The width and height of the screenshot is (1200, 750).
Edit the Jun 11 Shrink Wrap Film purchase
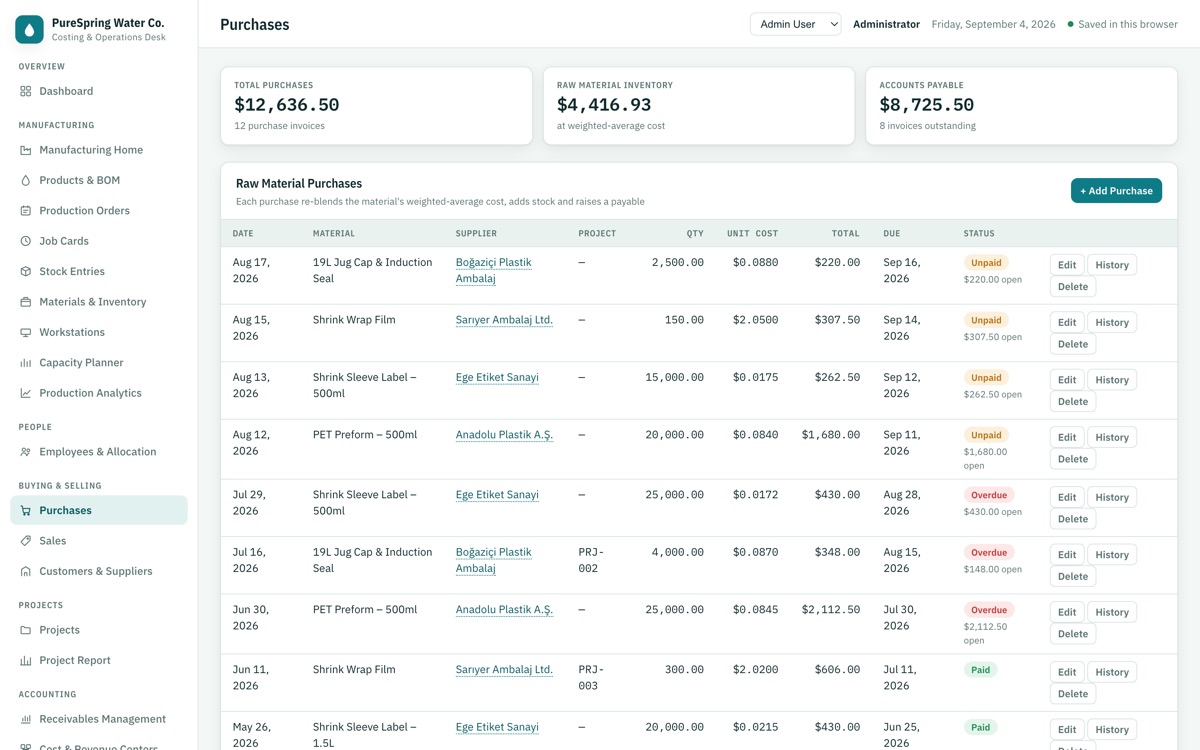click(x=1067, y=672)
